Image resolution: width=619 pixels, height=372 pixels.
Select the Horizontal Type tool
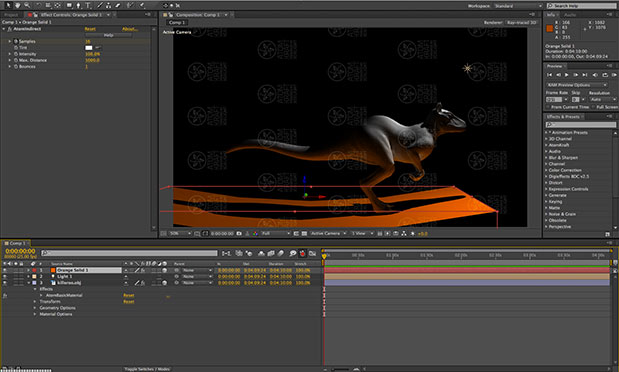[88, 5]
